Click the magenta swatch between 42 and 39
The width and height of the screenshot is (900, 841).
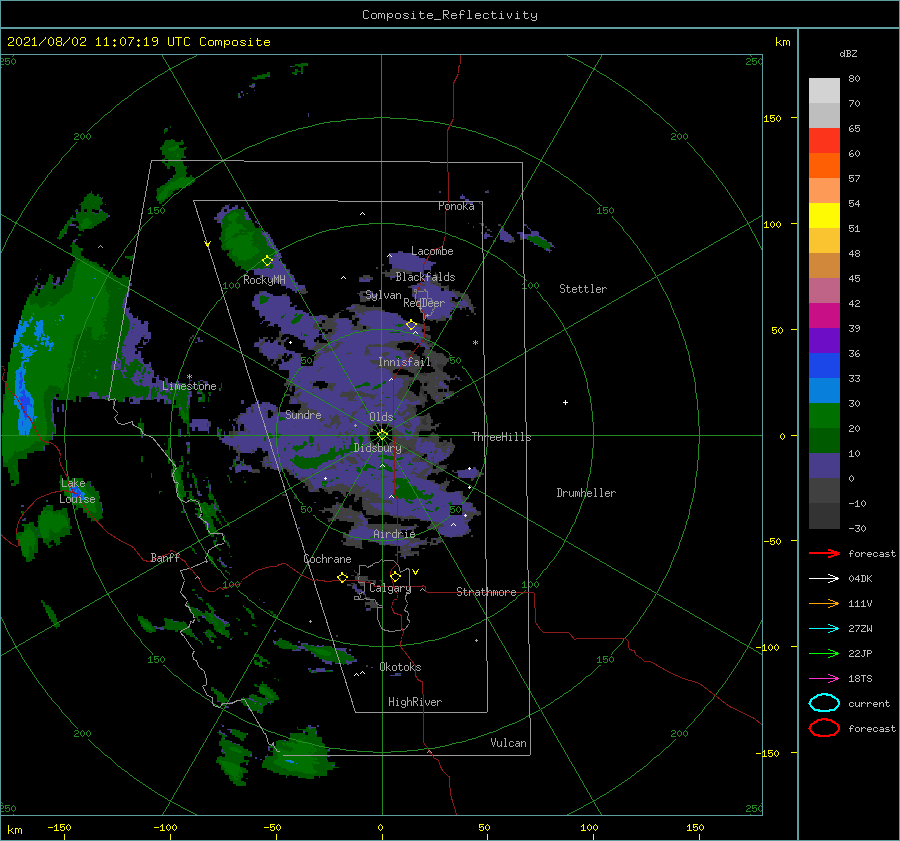pos(824,316)
